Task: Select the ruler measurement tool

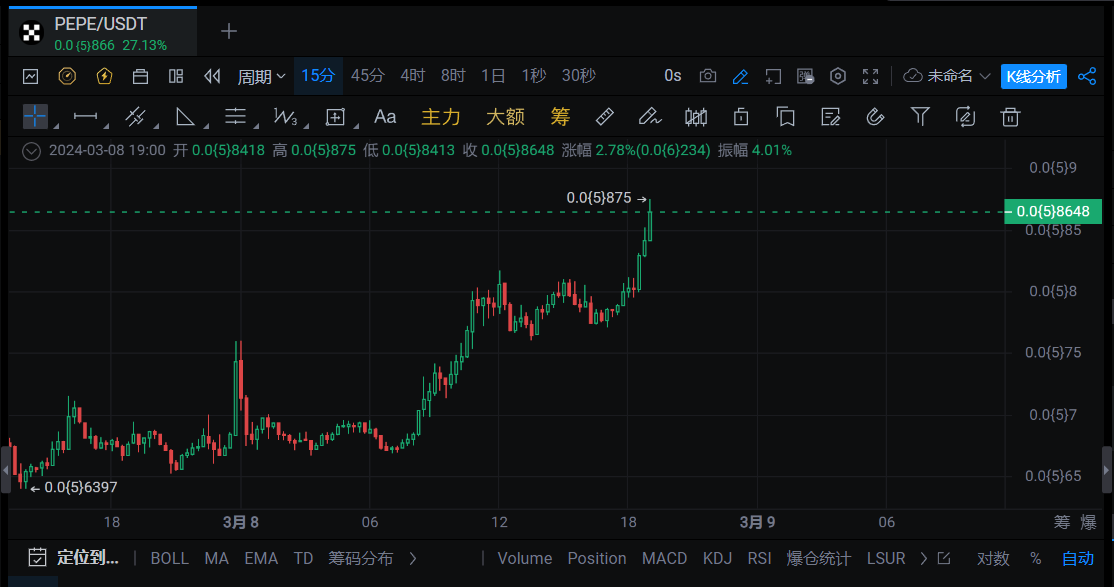Action: (x=604, y=117)
